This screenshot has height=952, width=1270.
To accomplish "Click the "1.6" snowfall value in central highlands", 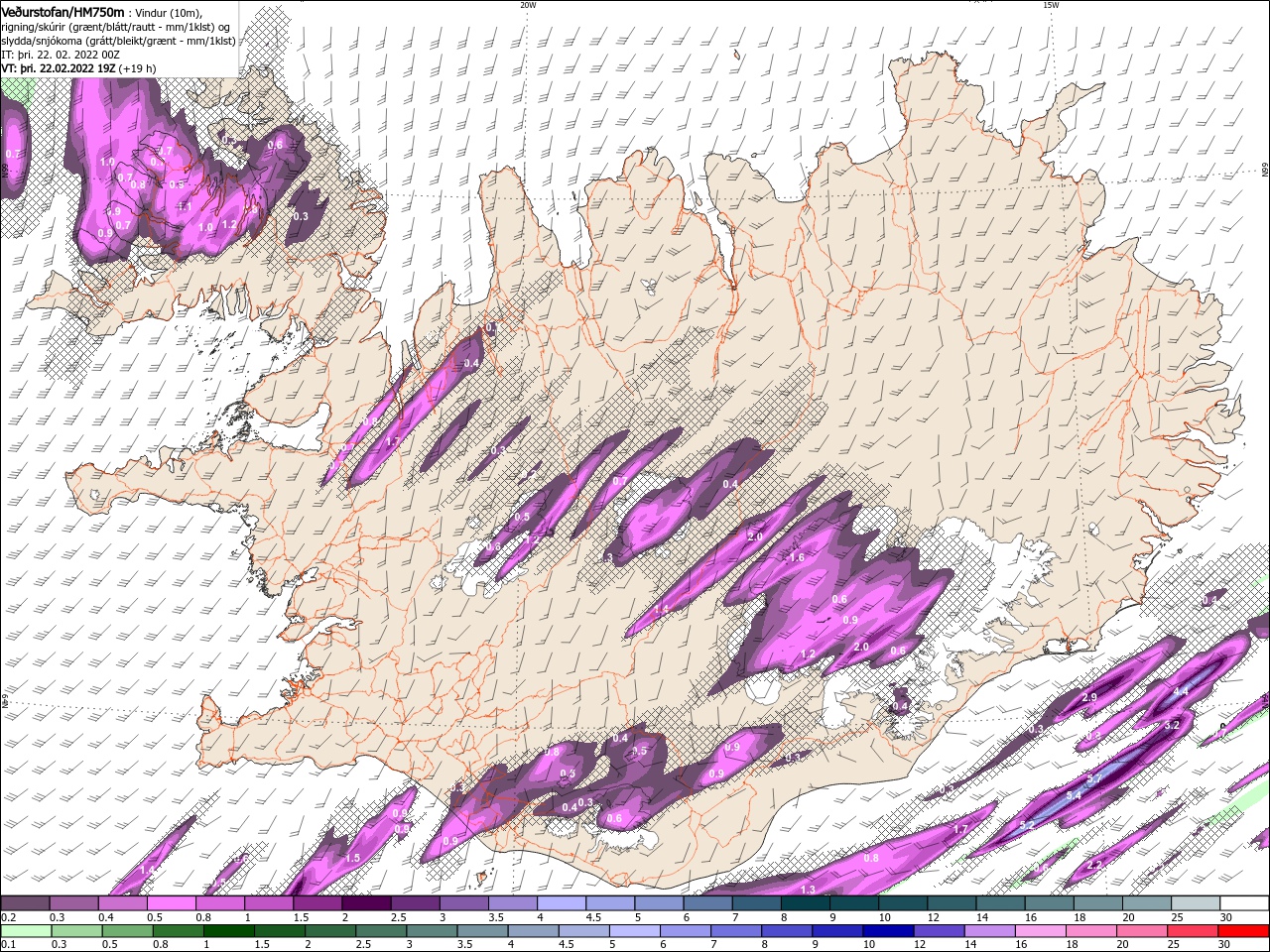I will tap(796, 558).
